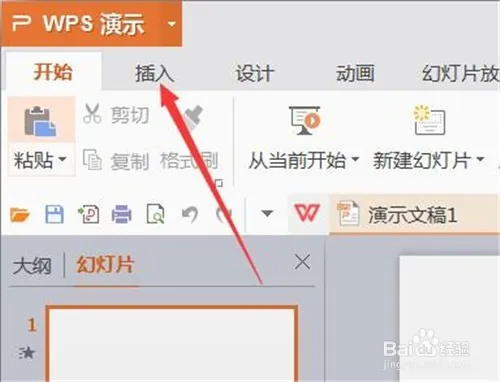Click the print icon
The width and height of the screenshot is (500, 382).
pyautogui.click(x=121, y=214)
